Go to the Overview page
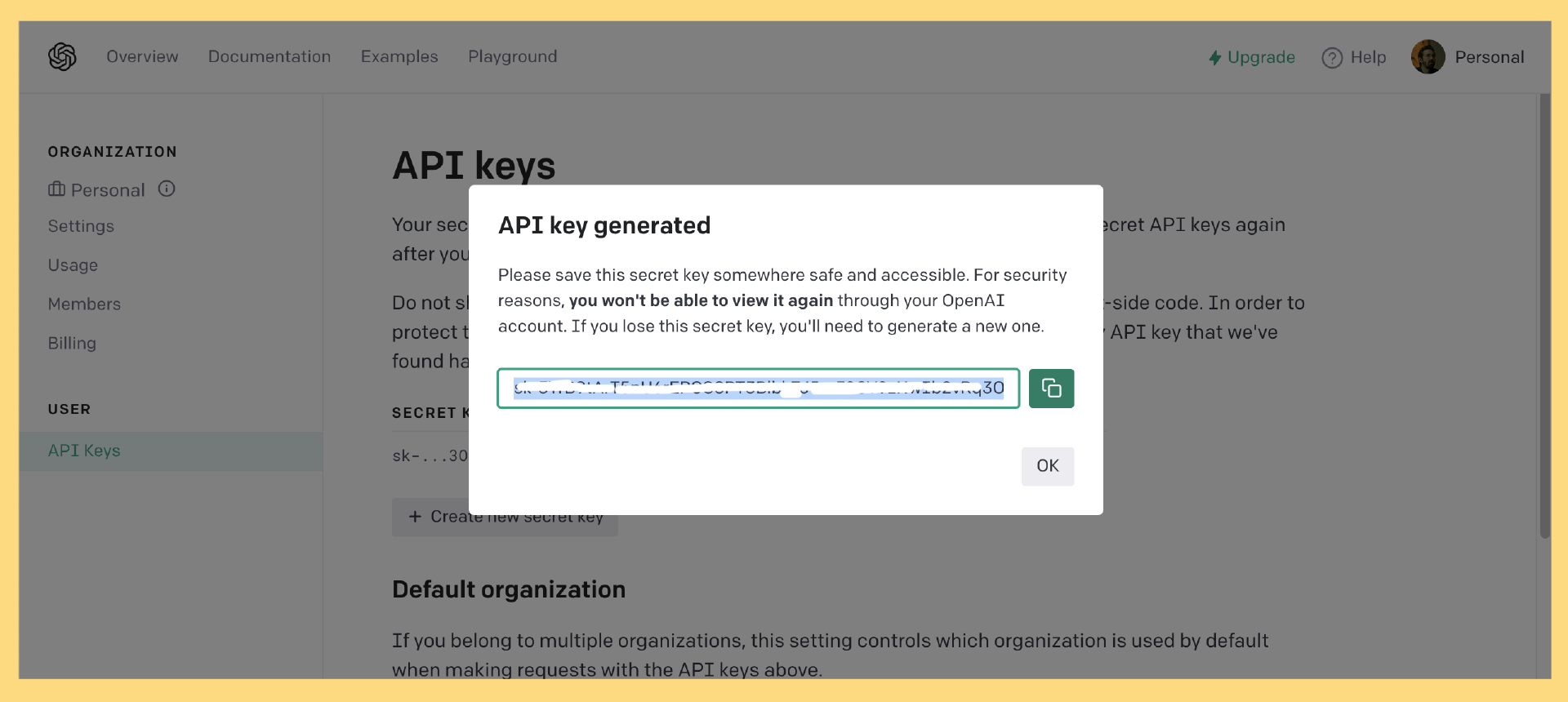Viewport: 1568px width, 702px height. [x=142, y=57]
